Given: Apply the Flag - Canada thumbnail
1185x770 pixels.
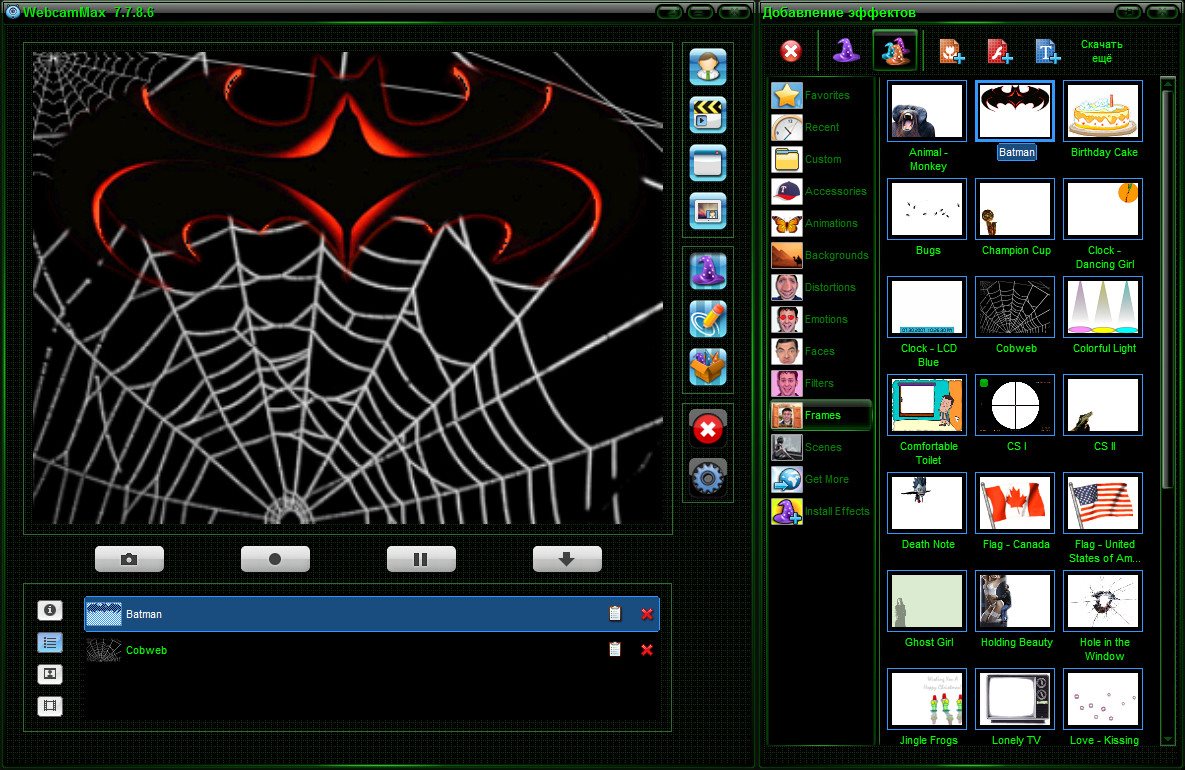Looking at the screenshot, I should [x=1015, y=503].
